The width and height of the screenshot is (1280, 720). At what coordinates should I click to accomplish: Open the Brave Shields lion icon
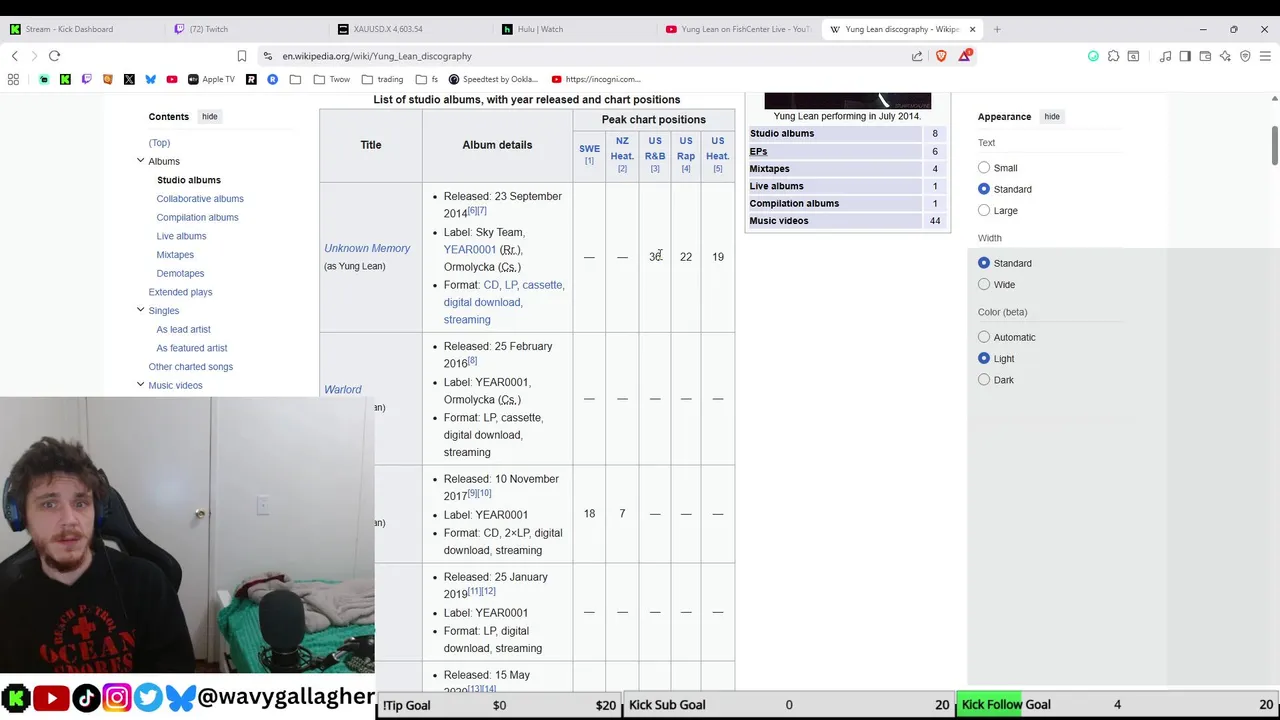point(941,56)
